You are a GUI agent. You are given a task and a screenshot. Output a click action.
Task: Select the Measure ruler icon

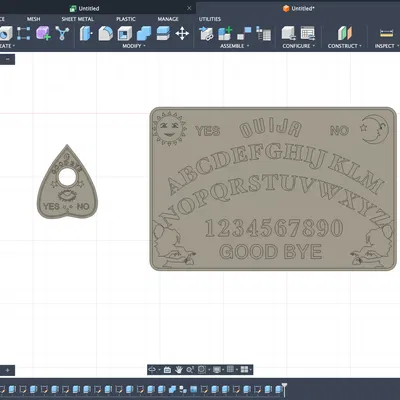click(386, 33)
